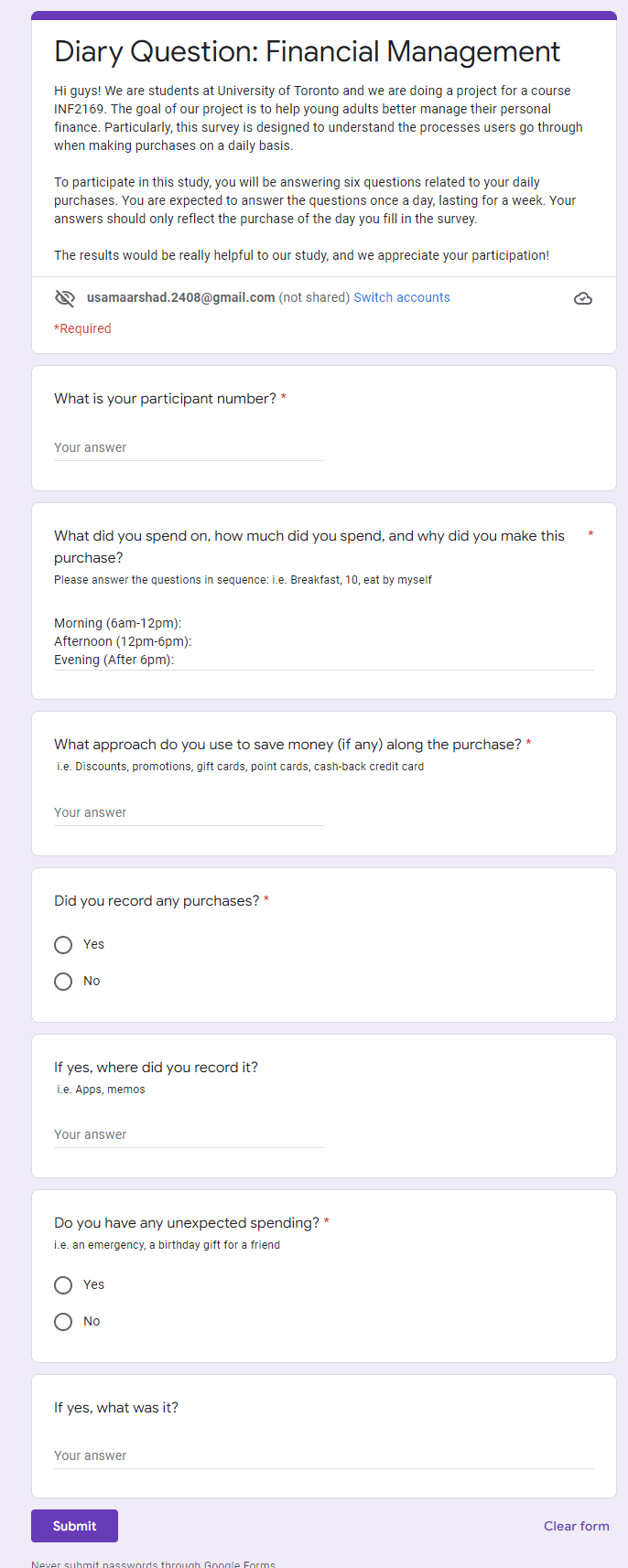Click the 'Do you have any unexpected spending?' label
Screen dimensions: 628x1568
[187, 1223]
